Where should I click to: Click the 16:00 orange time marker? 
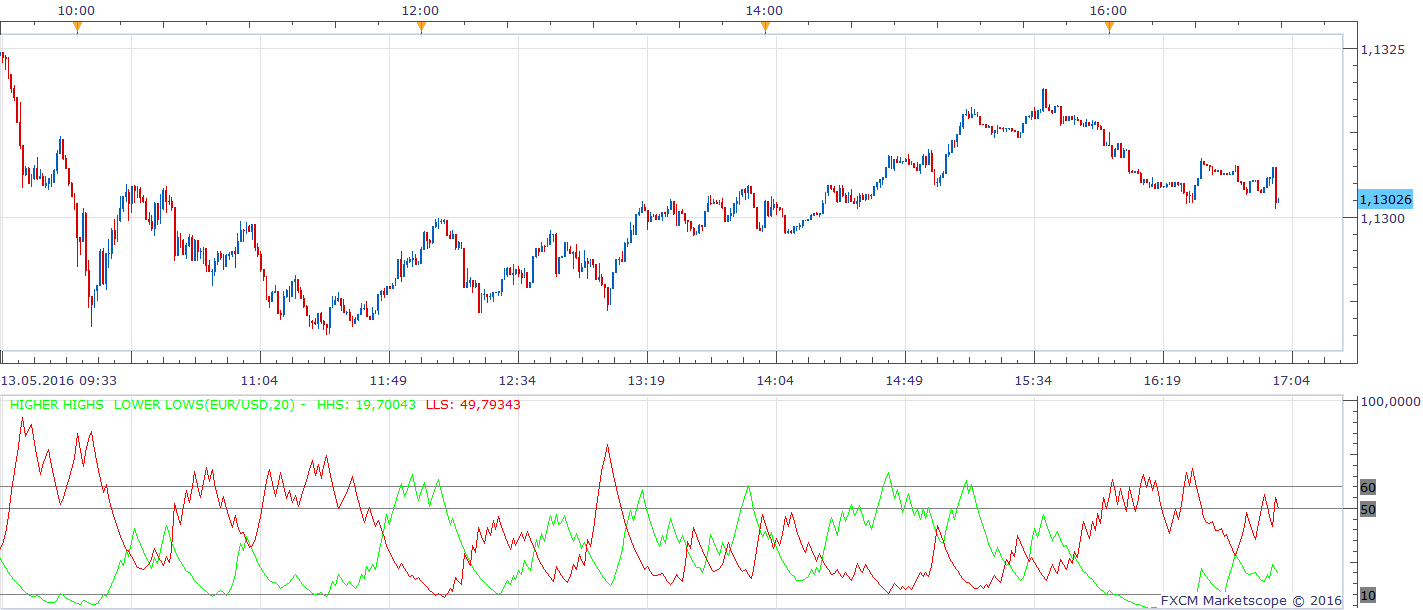1109,28
